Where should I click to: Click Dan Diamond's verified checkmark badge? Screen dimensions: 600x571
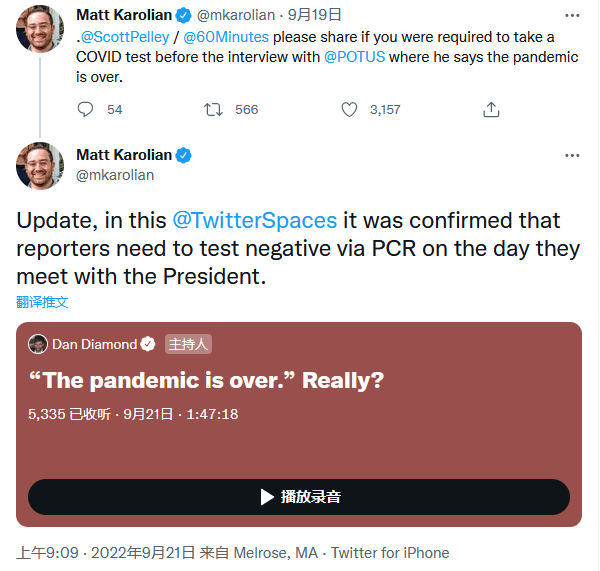coord(148,344)
